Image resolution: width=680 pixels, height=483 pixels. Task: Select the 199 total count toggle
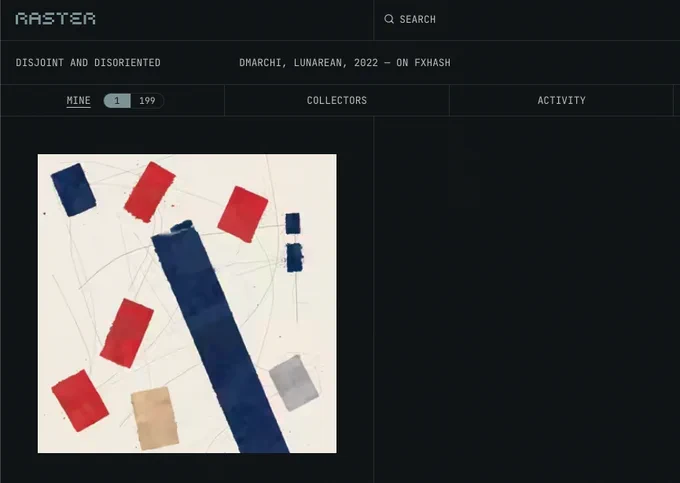[x=147, y=101]
